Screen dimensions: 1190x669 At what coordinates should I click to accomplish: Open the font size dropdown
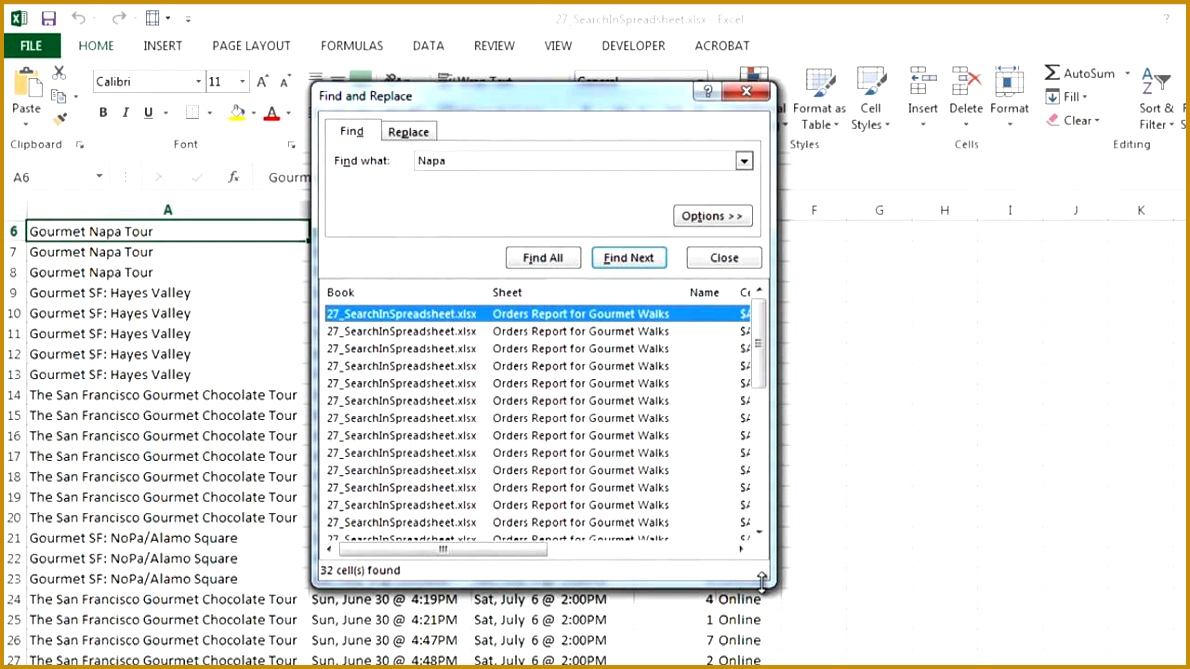tap(242, 82)
